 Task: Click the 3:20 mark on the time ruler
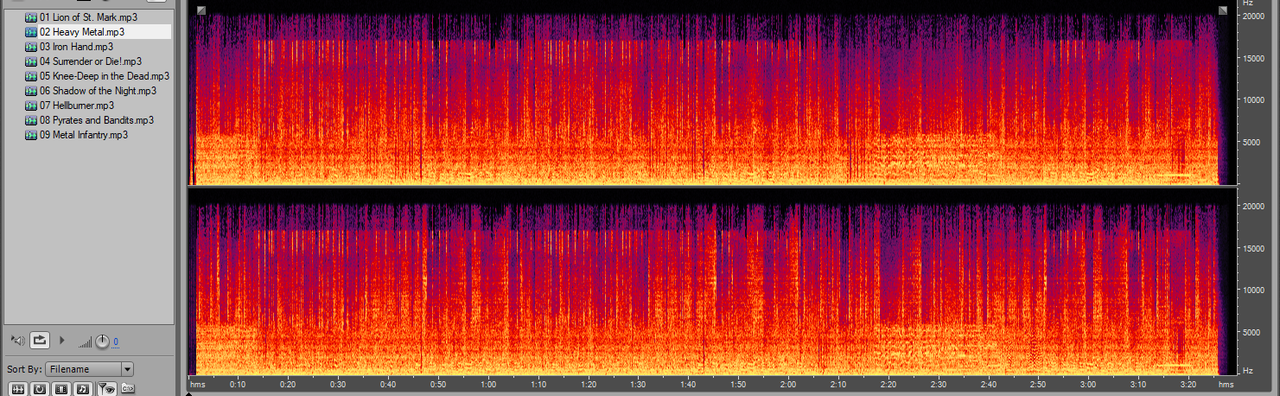point(1189,384)
